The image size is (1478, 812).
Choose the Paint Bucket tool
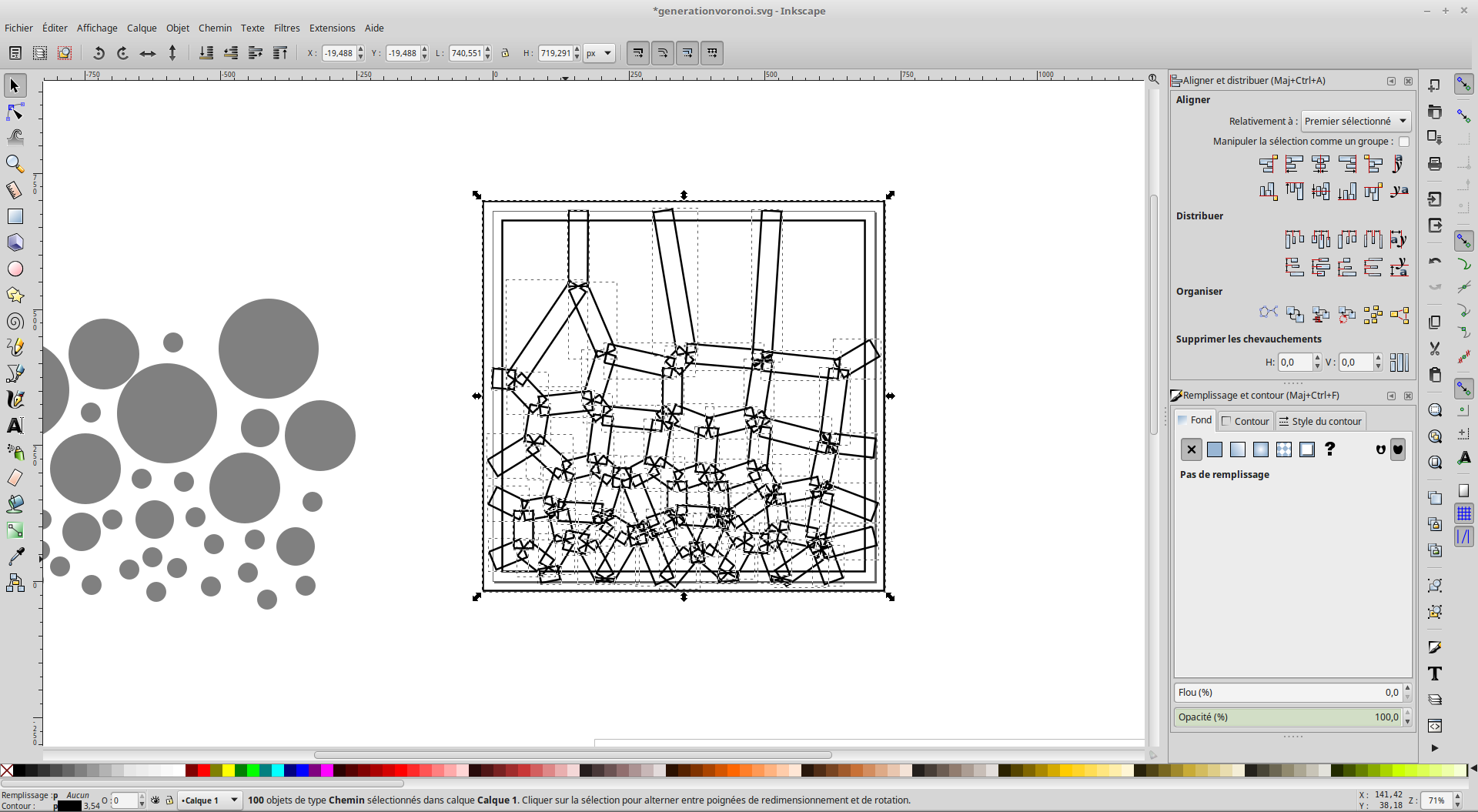coord(15,504)
